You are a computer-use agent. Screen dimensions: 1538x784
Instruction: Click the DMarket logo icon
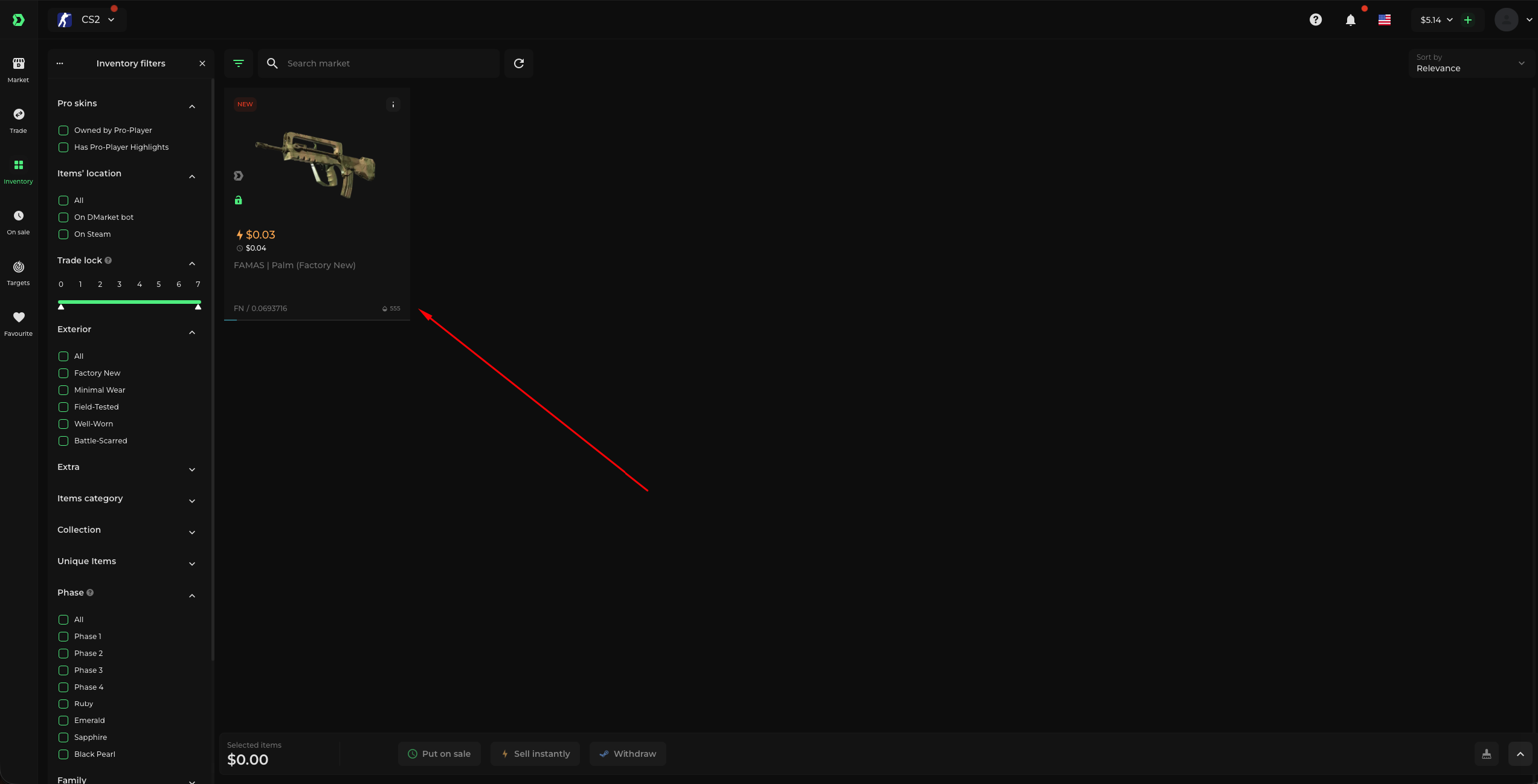click(x=19, y=20)
